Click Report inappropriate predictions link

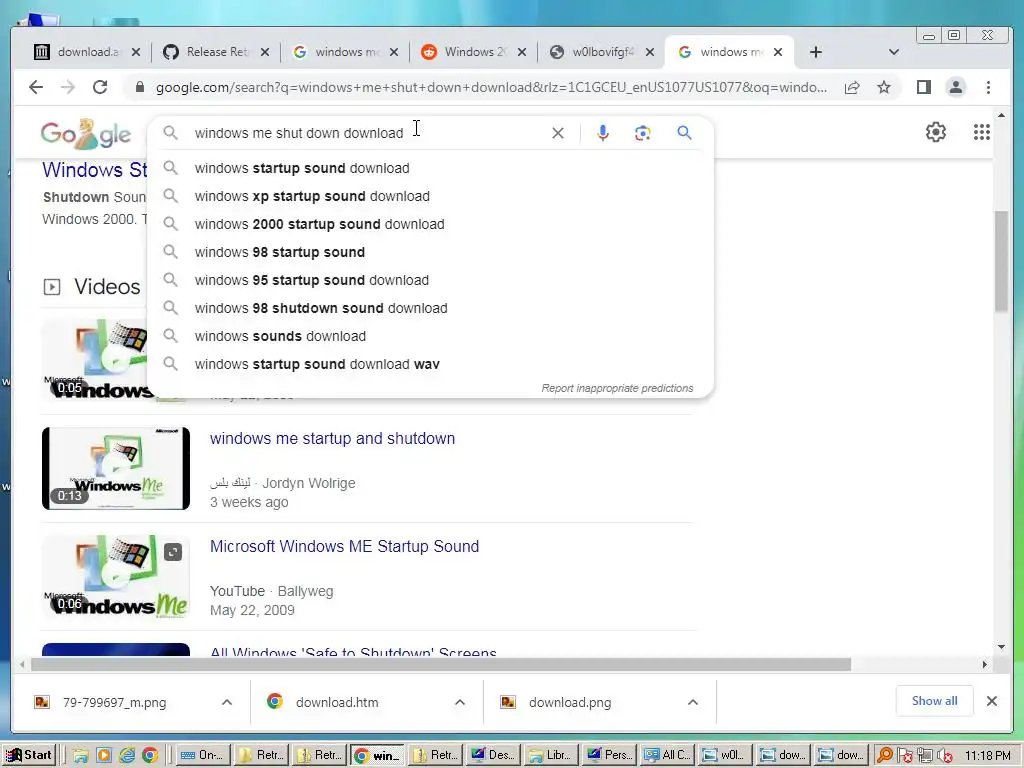tap(617, 388)
